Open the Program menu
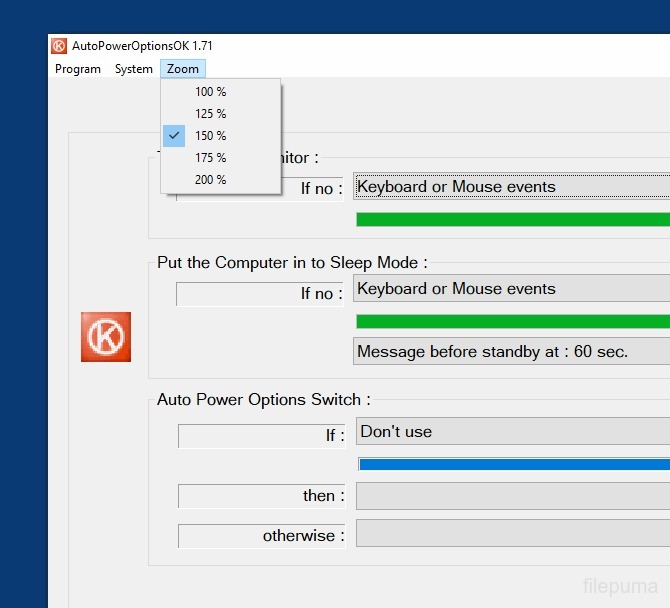 pos(78,69)
